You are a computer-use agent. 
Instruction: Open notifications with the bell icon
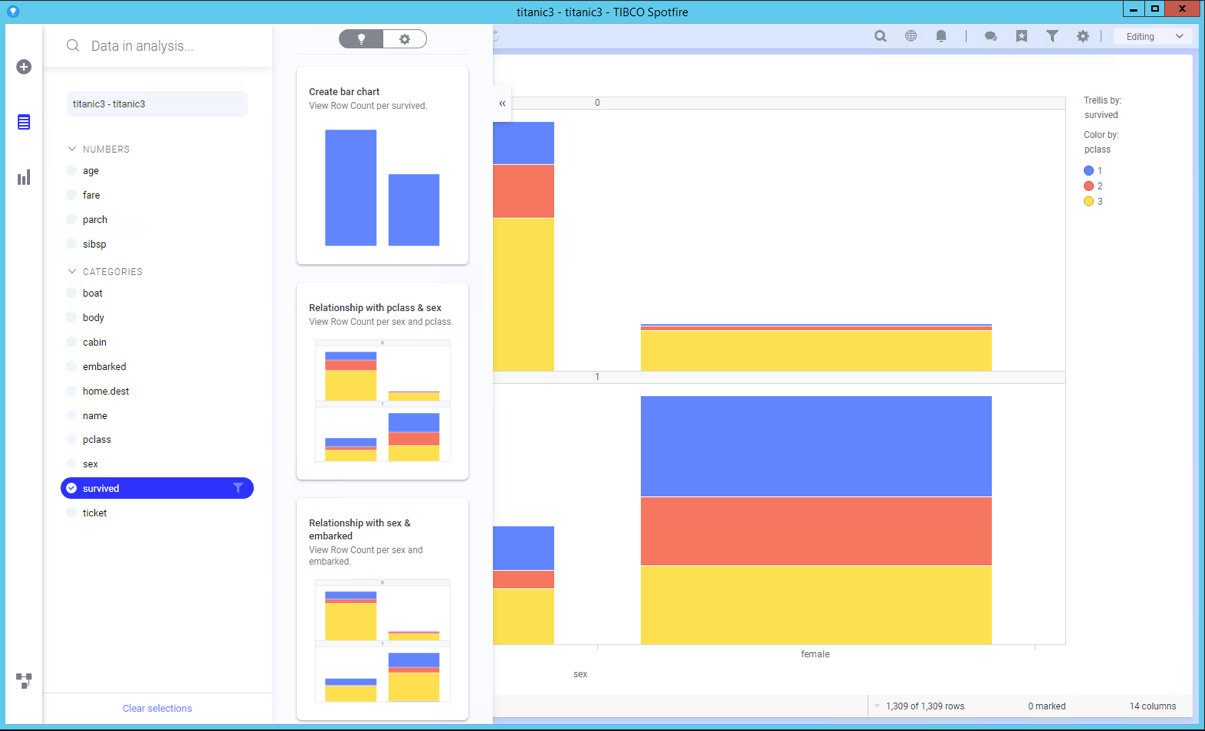coord(940,35)
